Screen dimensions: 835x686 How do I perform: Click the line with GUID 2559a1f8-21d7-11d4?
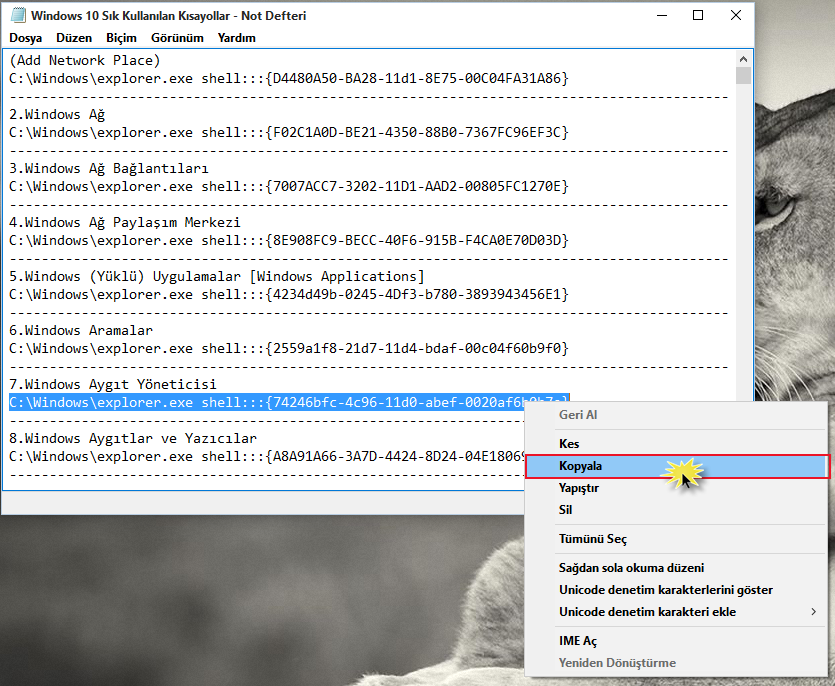(x=289, y=348)
